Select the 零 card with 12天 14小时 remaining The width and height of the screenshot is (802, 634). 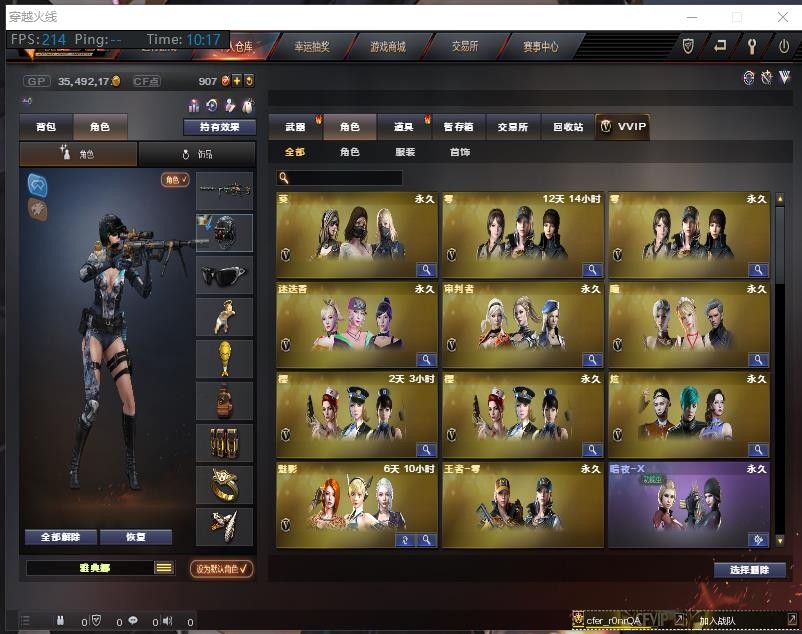pos(523,235)
